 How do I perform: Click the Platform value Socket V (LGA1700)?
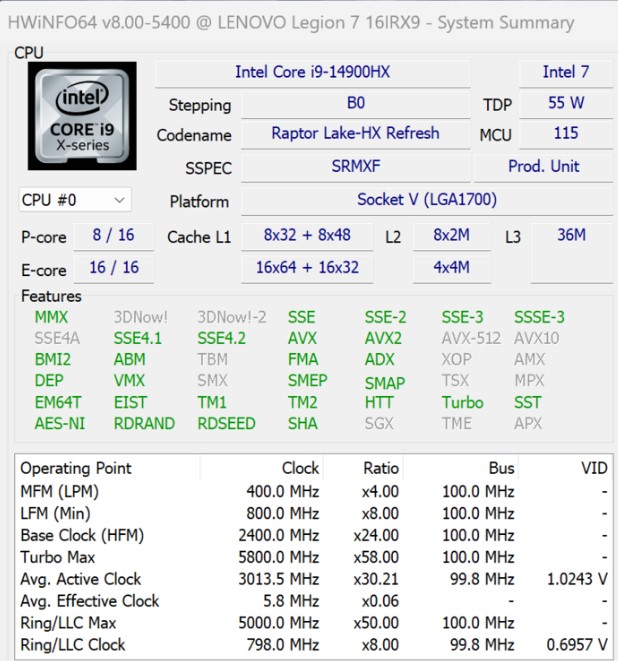point(427,200)
